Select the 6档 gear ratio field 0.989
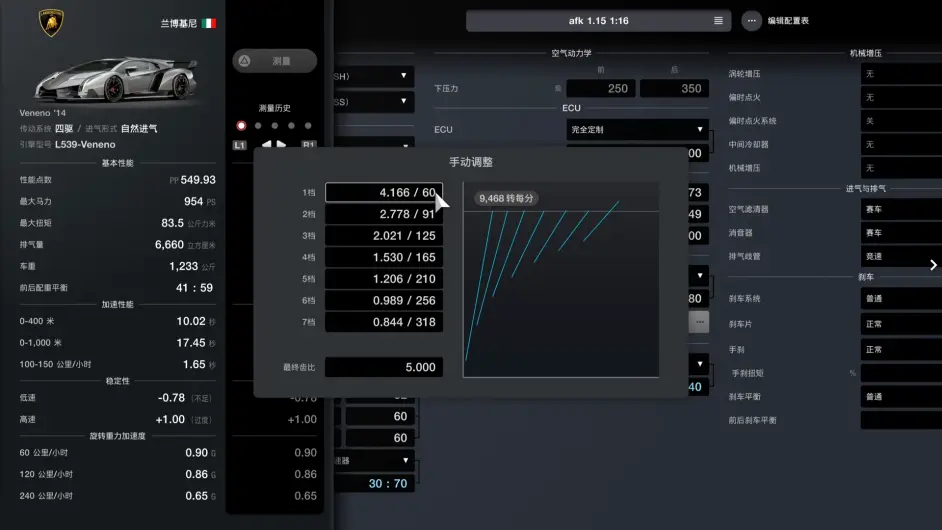 [x=384, y=300]
